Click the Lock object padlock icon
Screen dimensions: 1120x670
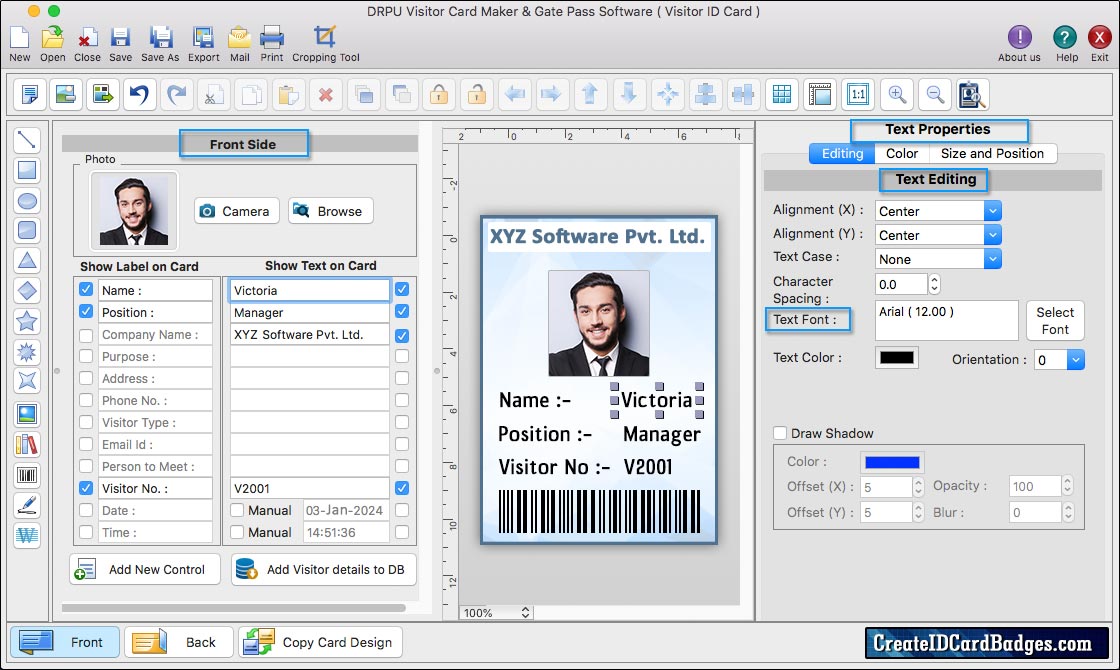click(439, 94)
